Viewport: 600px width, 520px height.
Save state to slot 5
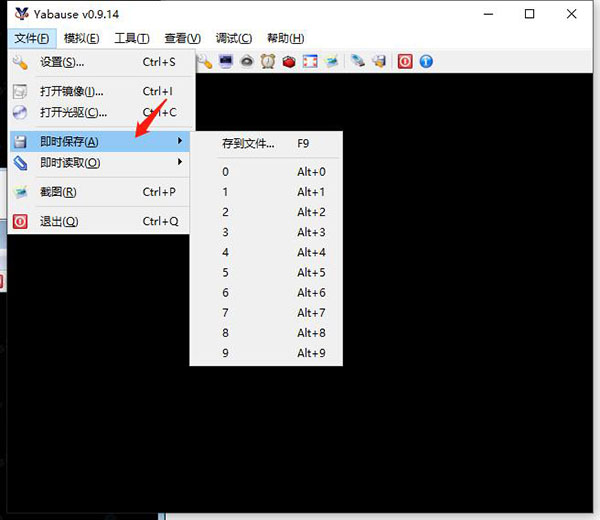tap(266, 272)
